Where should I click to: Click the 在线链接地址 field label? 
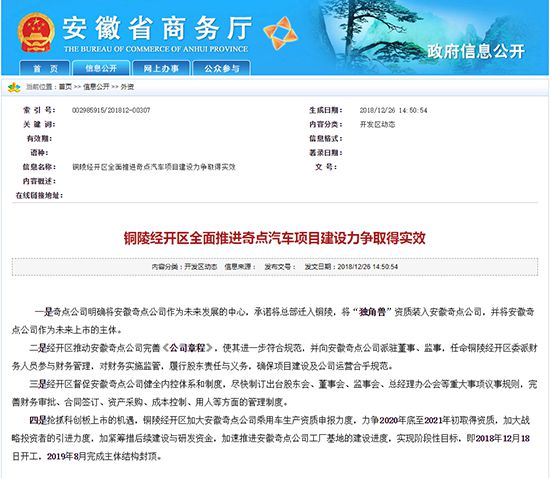39,195
